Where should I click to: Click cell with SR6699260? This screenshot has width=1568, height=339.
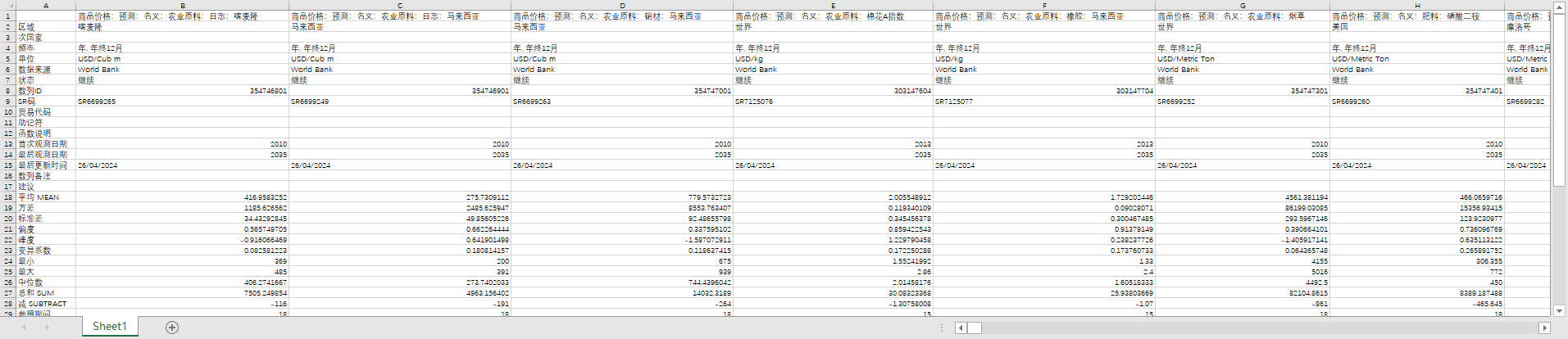[x=1417, y=102]
